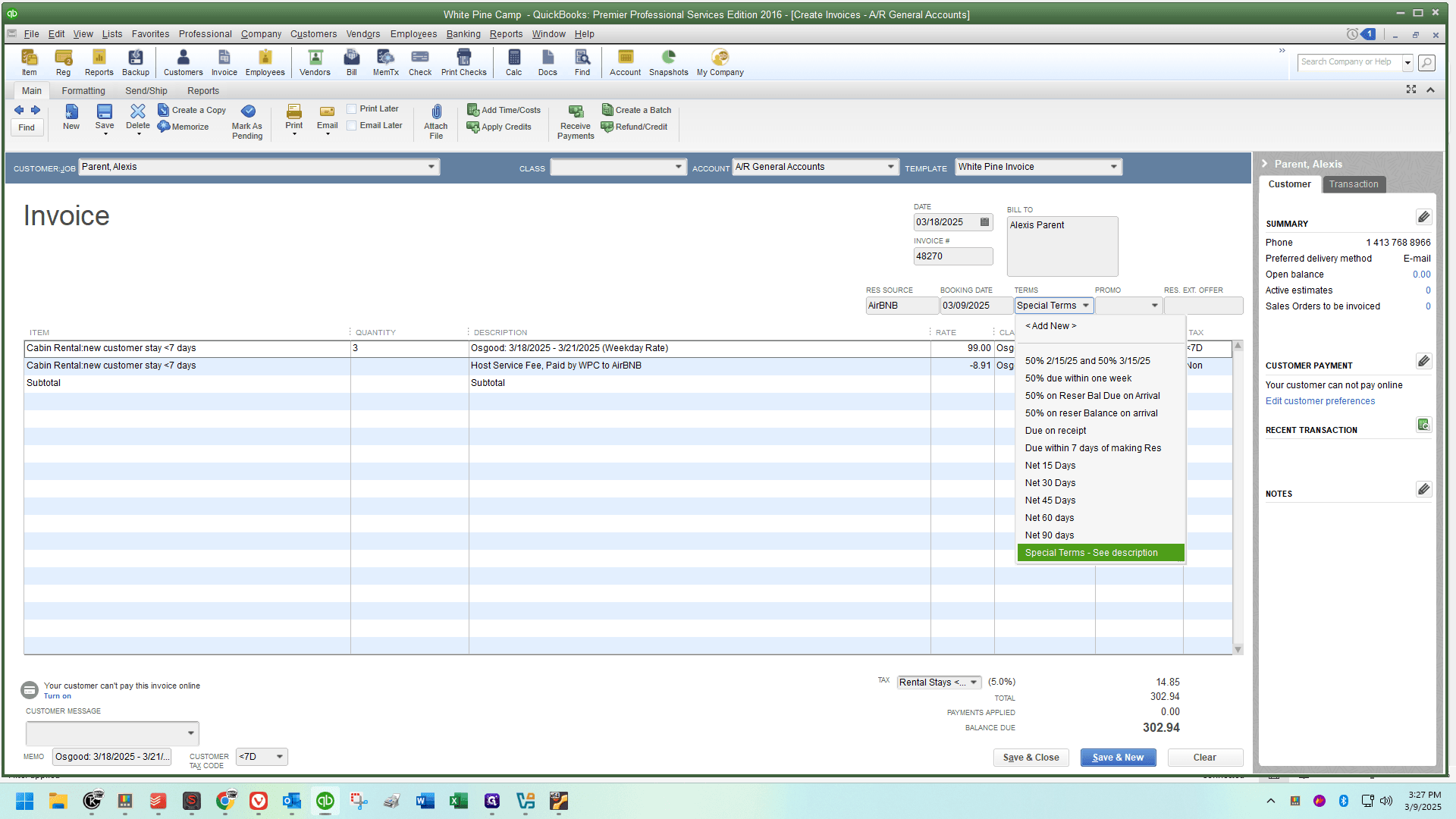Open the Template dropdown
Image resolution: width=1456 pixels, height=819 pixels.
click(x=1113, y=167)
